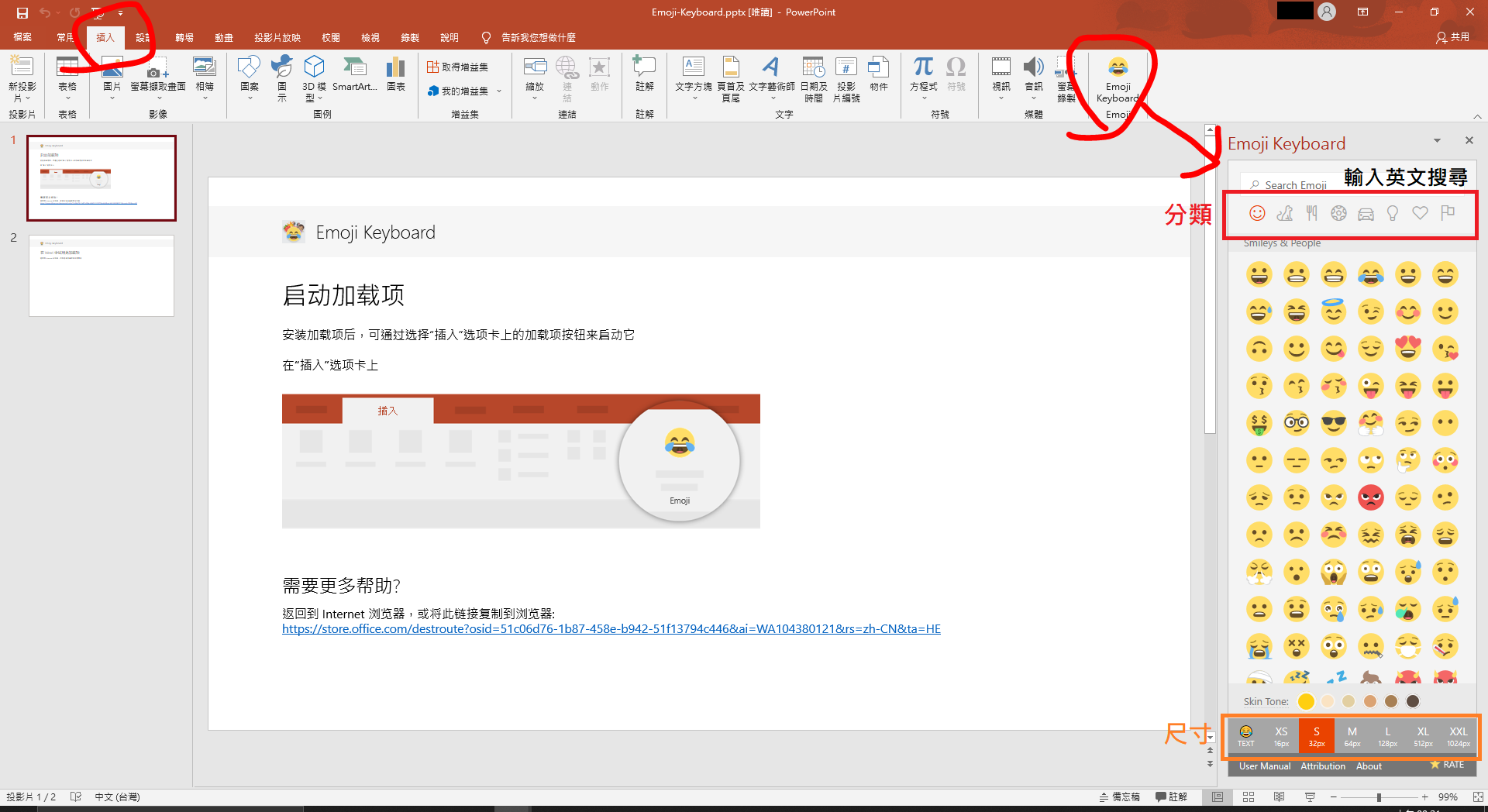The width and height of the screenshot is (1488, 812).
Task: Insert an 物件 object
Action: [x=879, y=76]
